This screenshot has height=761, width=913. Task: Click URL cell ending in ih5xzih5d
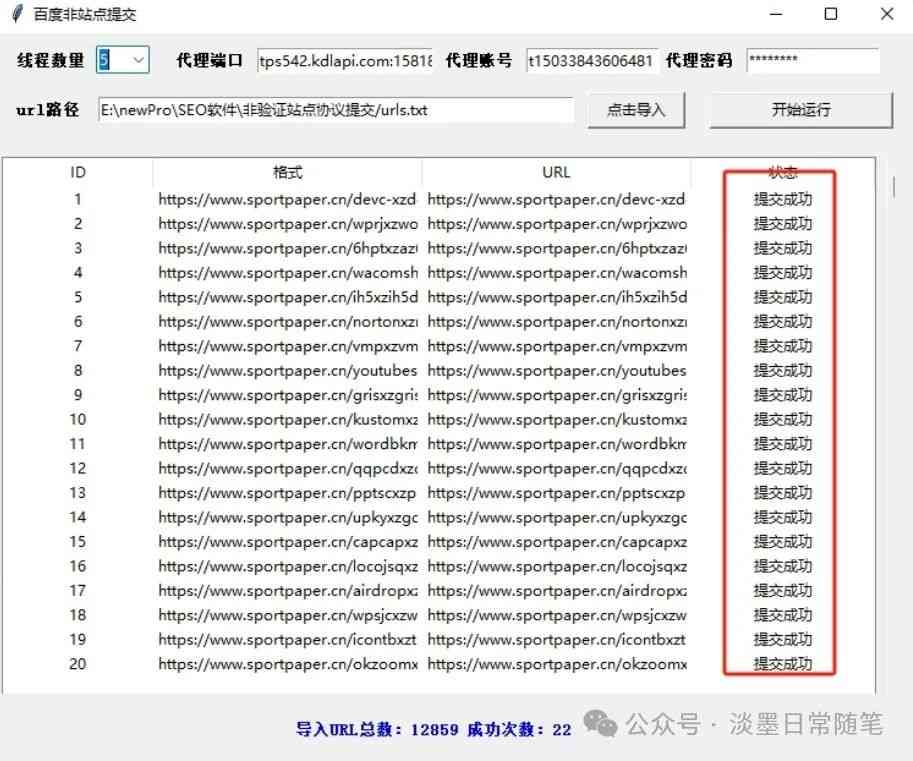pos(557,297)
